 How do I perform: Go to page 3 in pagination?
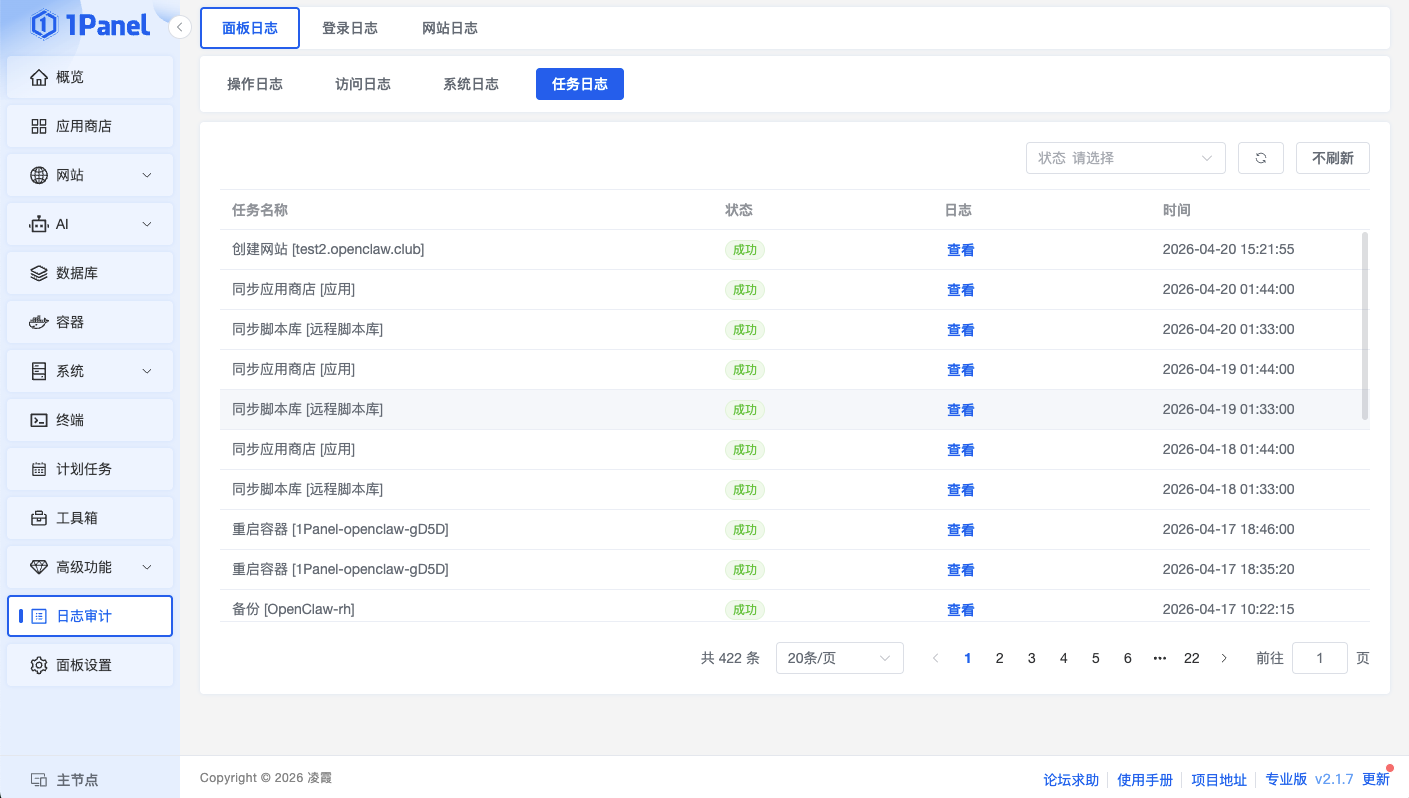point(1031,658)
